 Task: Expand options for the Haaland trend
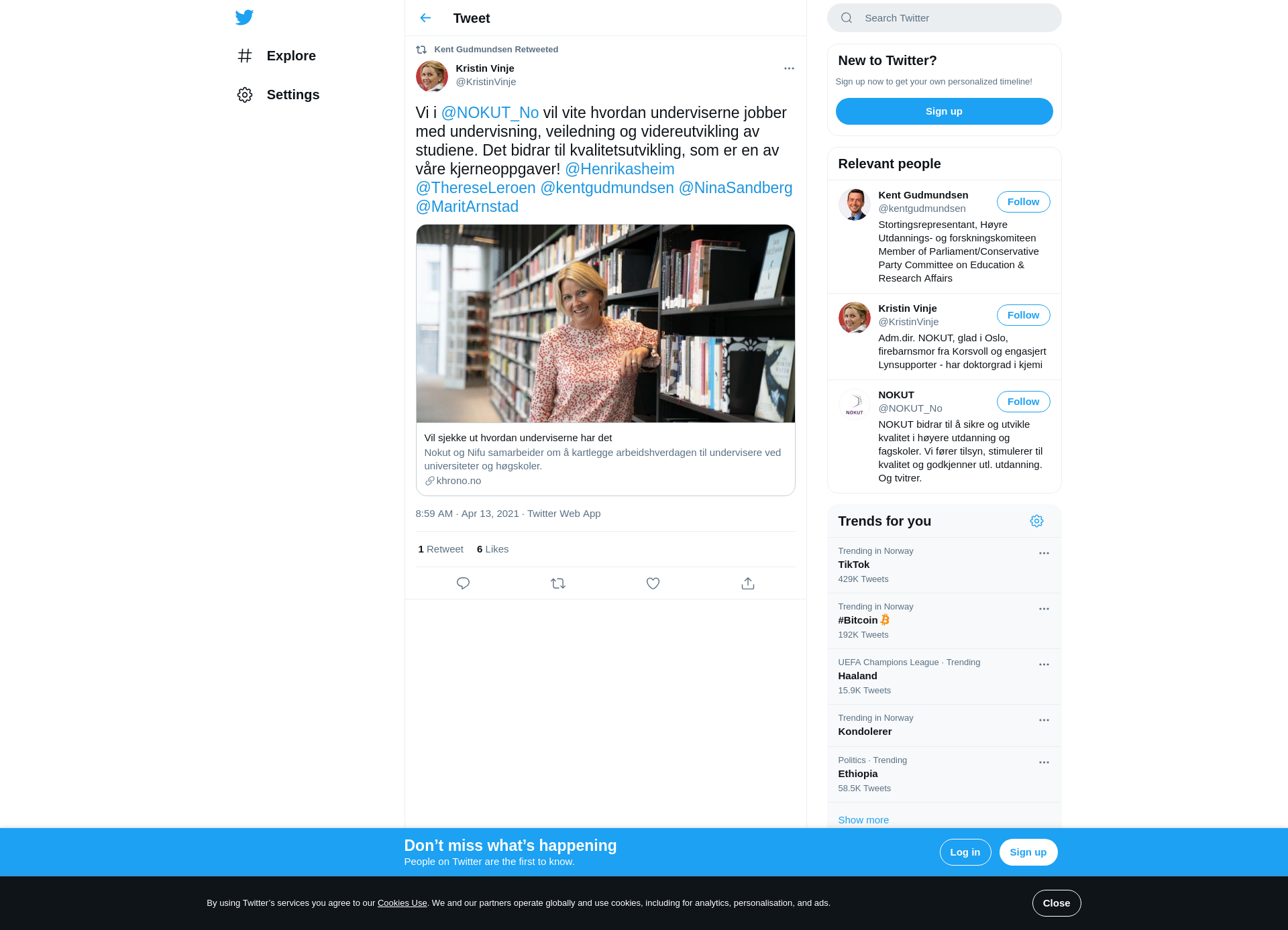(1044, 664)
